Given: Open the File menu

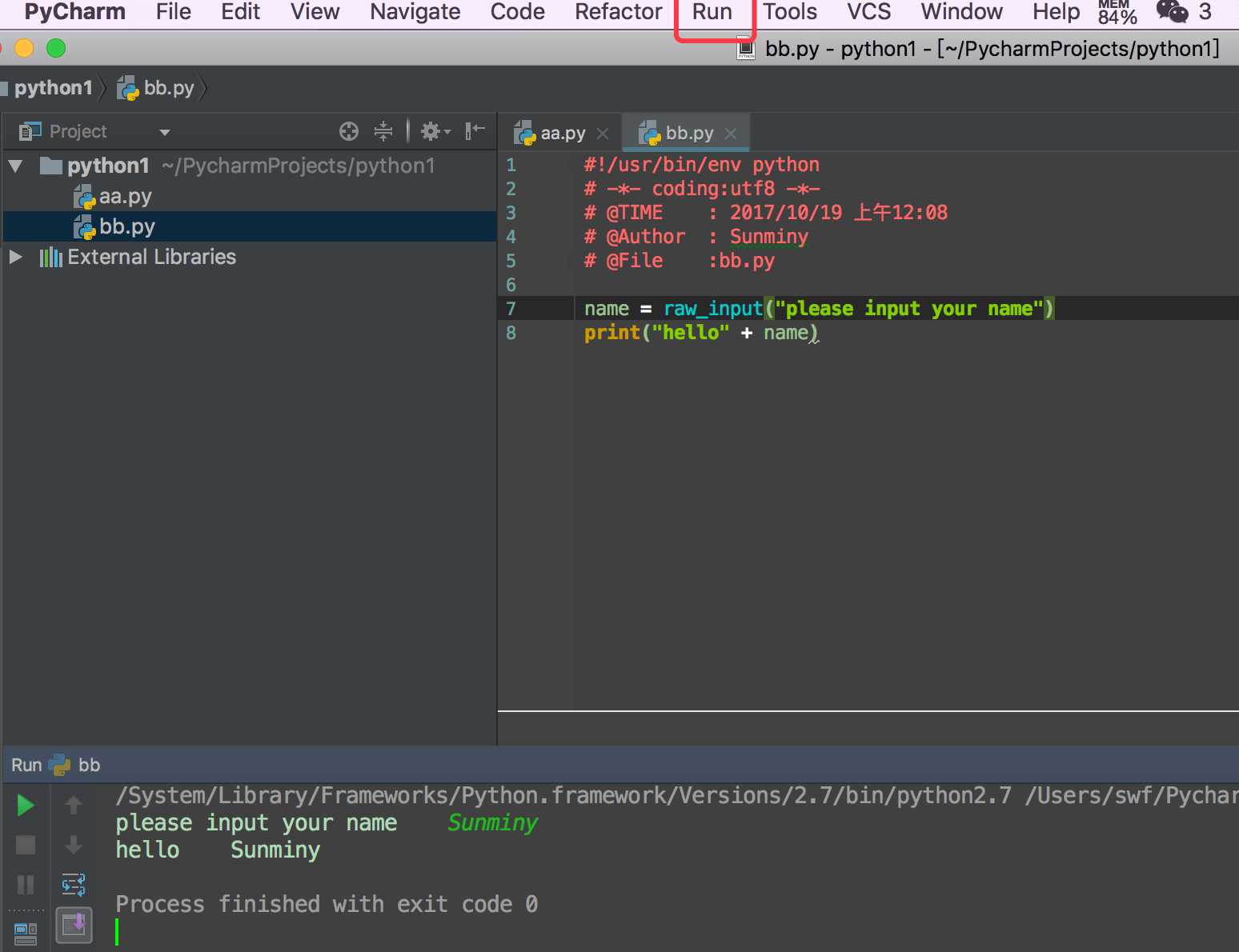Looking at the screenshot, I should pyautogui.click(x=173, y=12).
